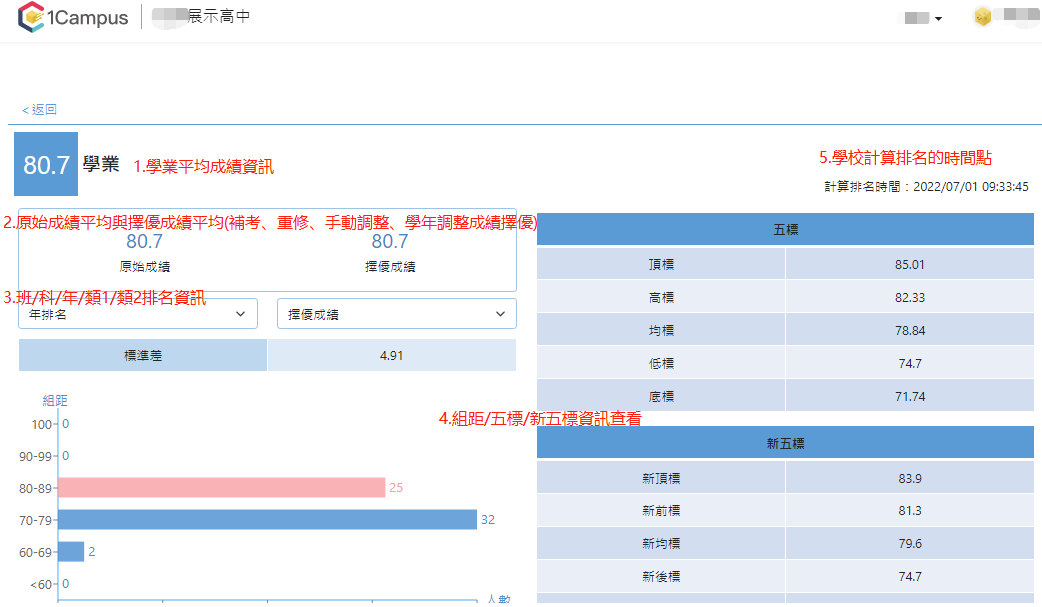The width and height of the screenshot is (1042, 607).
Task: Click the 組距 axis label
Action: [x=54, y=400]
